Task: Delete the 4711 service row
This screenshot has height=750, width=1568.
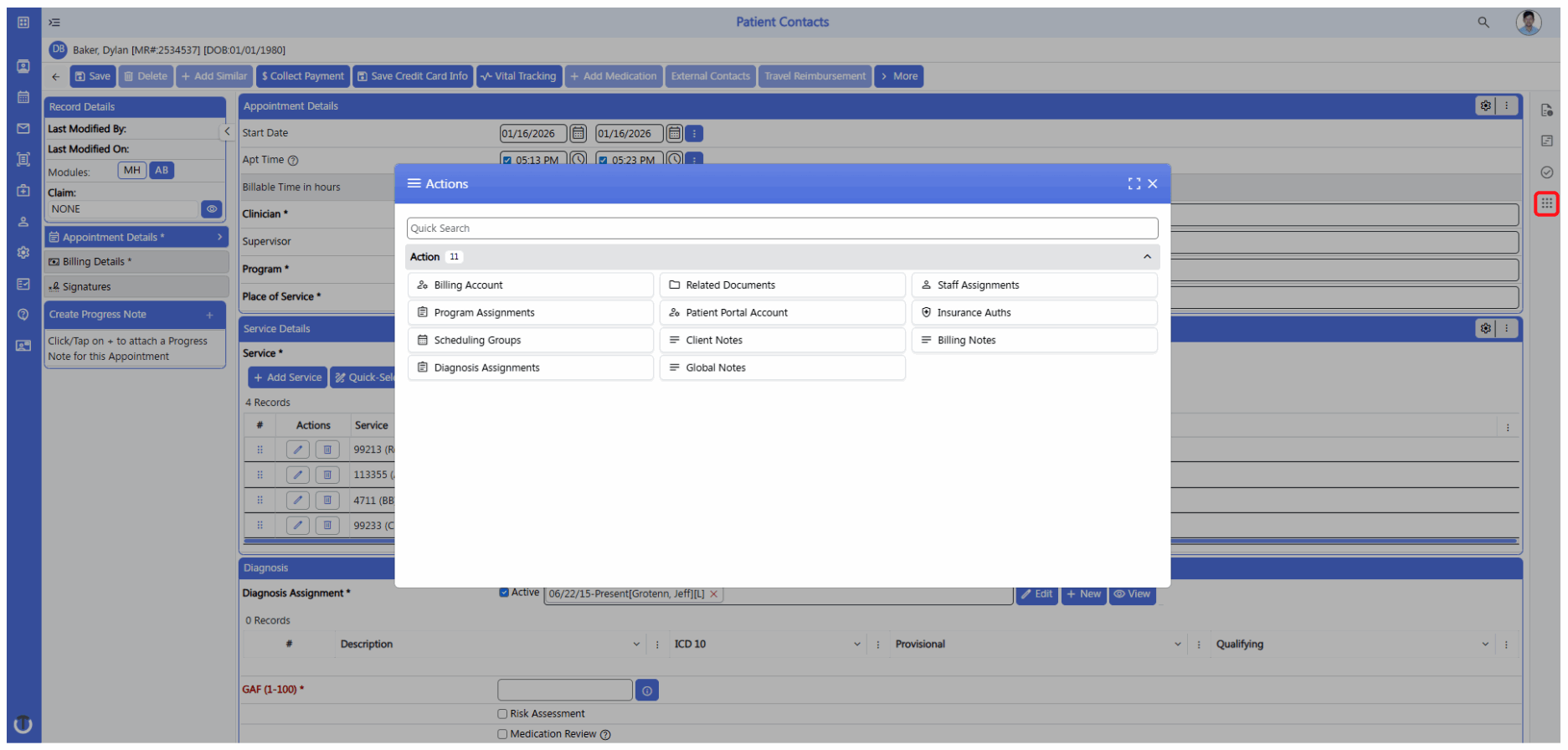Action: point(327,501)
